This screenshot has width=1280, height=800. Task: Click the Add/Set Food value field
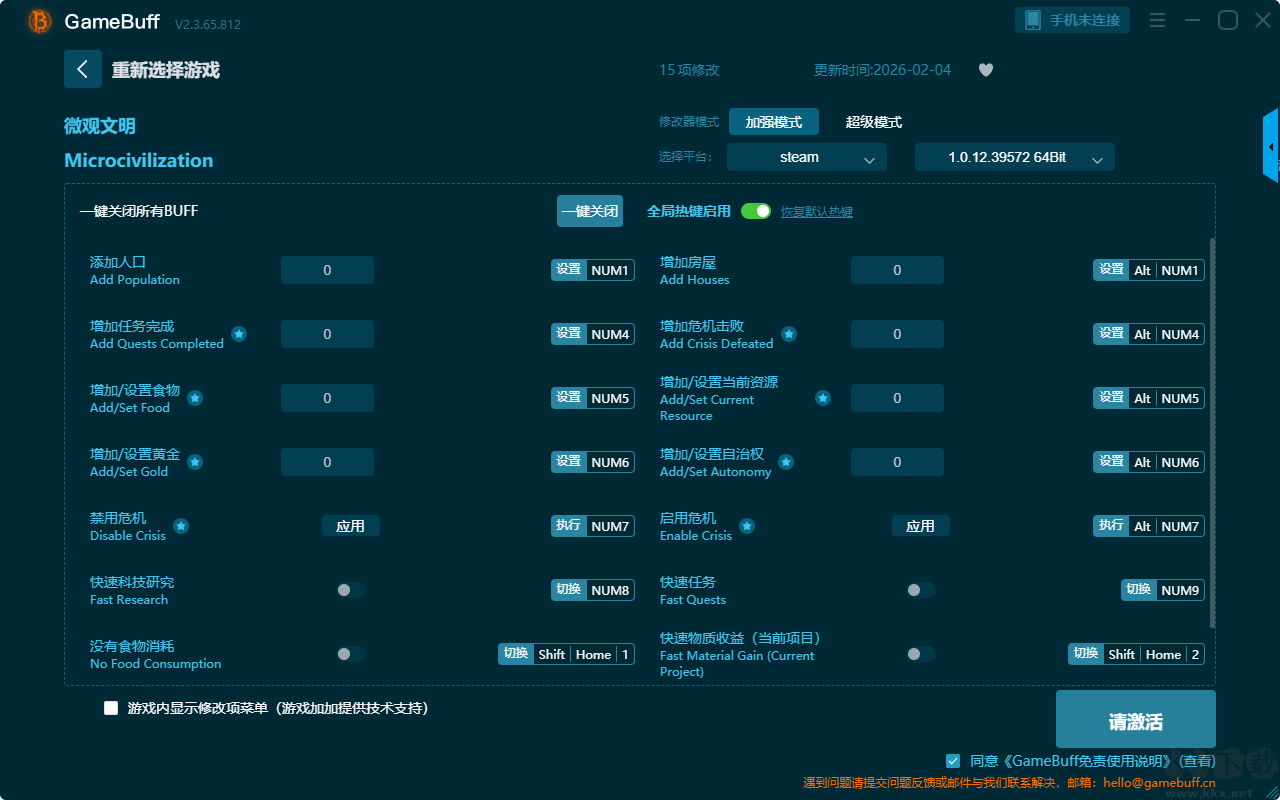[x=327, y=398]
